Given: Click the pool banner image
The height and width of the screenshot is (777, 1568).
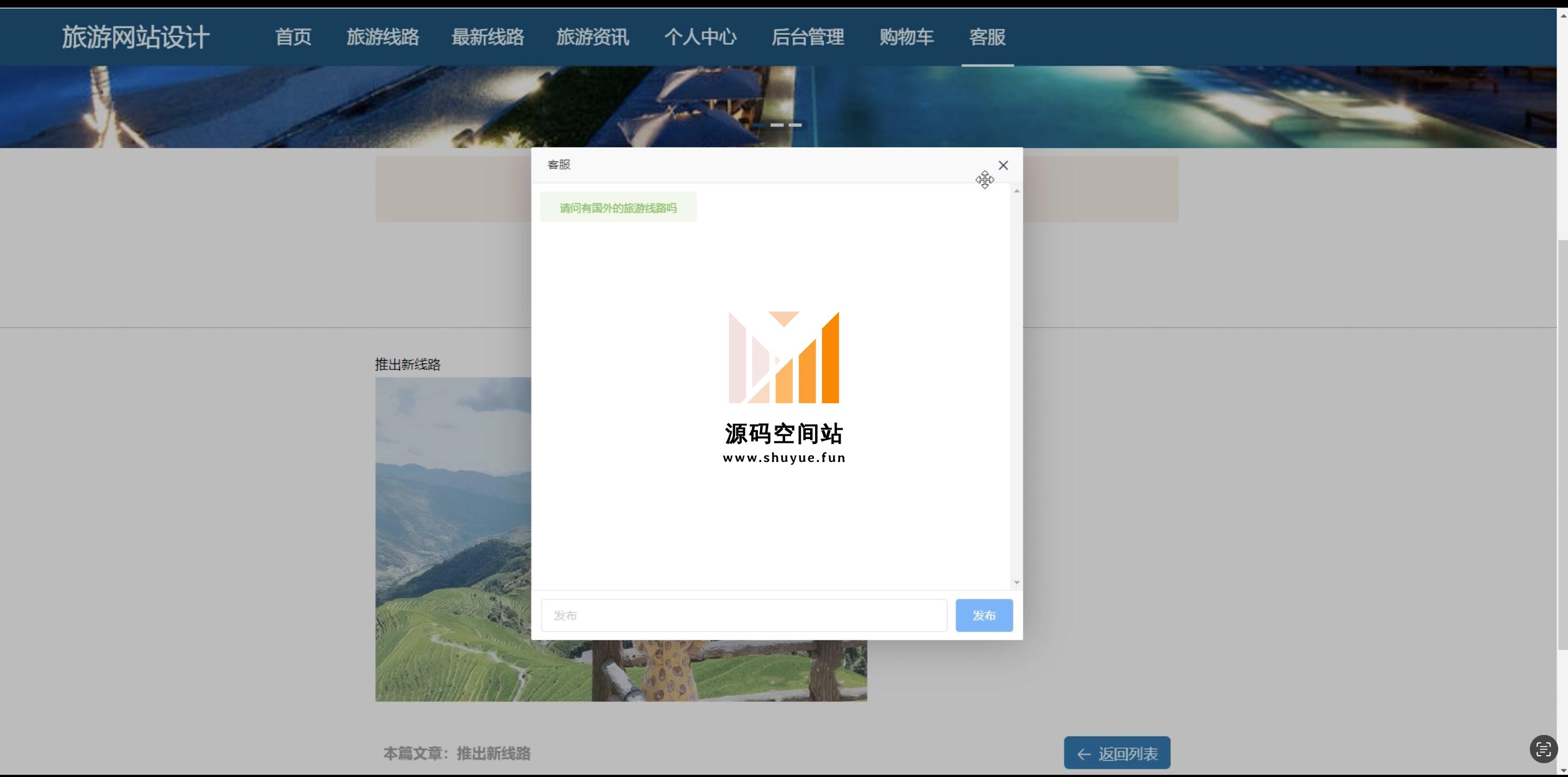Looking at the screenshot, I should [778, 107].
